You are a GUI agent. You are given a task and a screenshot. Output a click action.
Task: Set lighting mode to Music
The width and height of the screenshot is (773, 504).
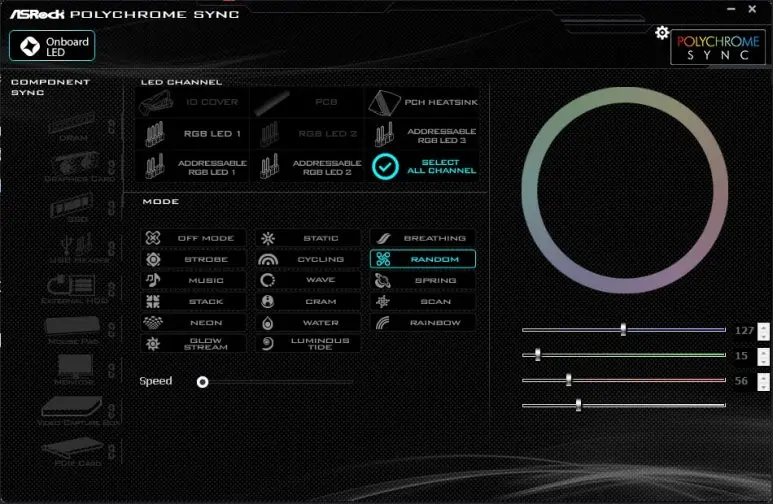(193, 280)
